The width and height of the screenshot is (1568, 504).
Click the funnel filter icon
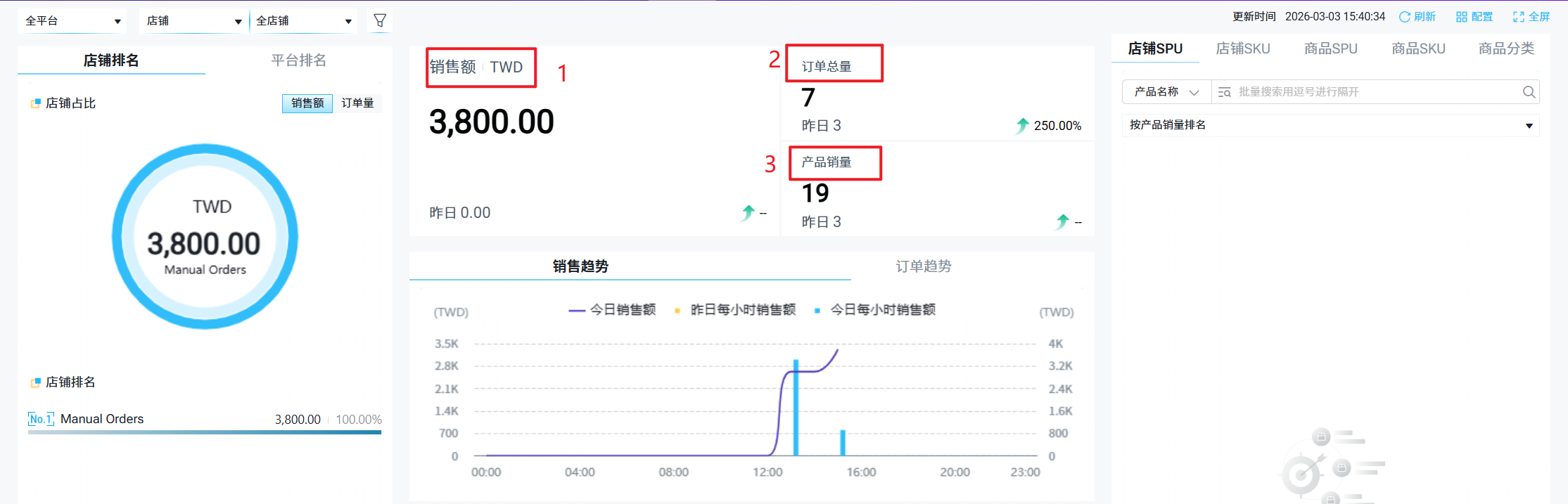[380, 21]
